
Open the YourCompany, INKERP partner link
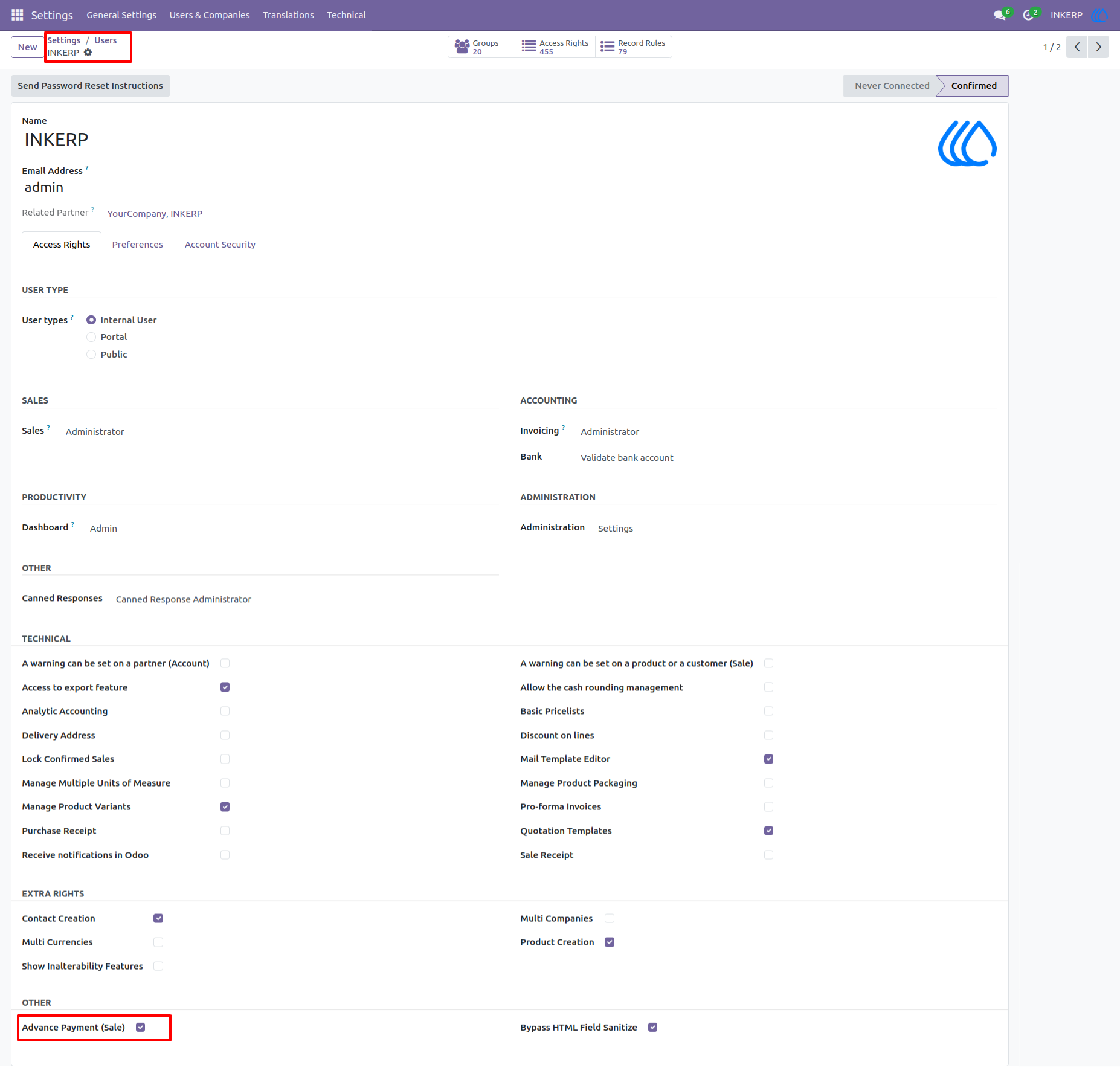[x=155, y=214]
